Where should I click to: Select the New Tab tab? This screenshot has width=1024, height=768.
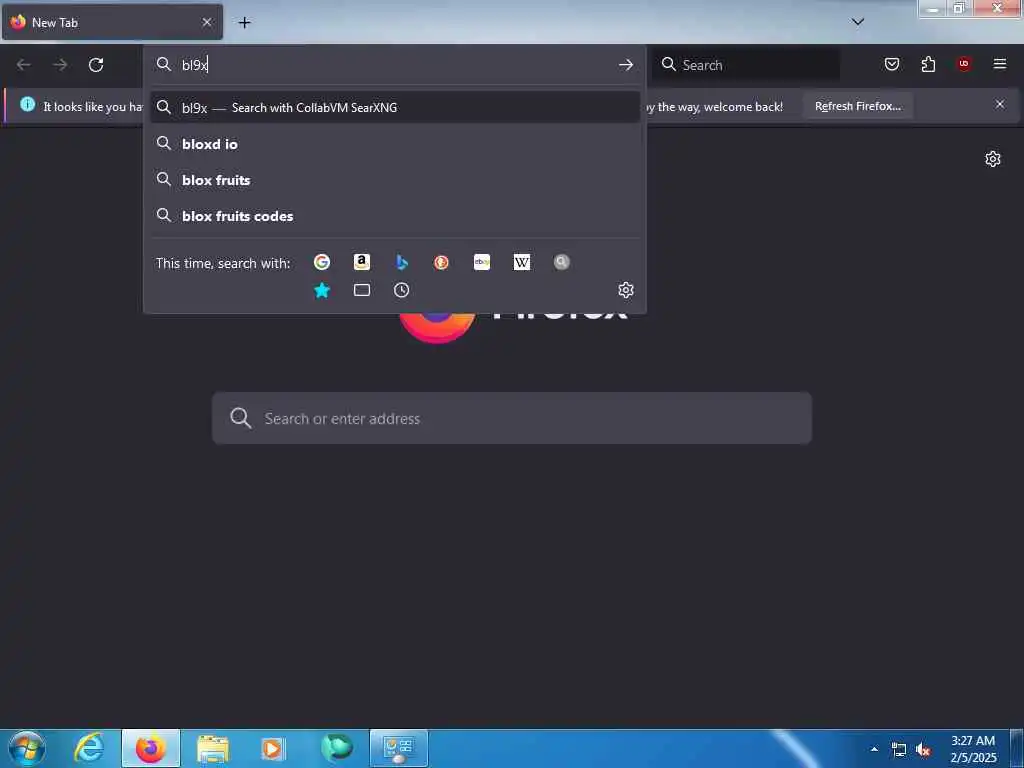tap(112, 22)
